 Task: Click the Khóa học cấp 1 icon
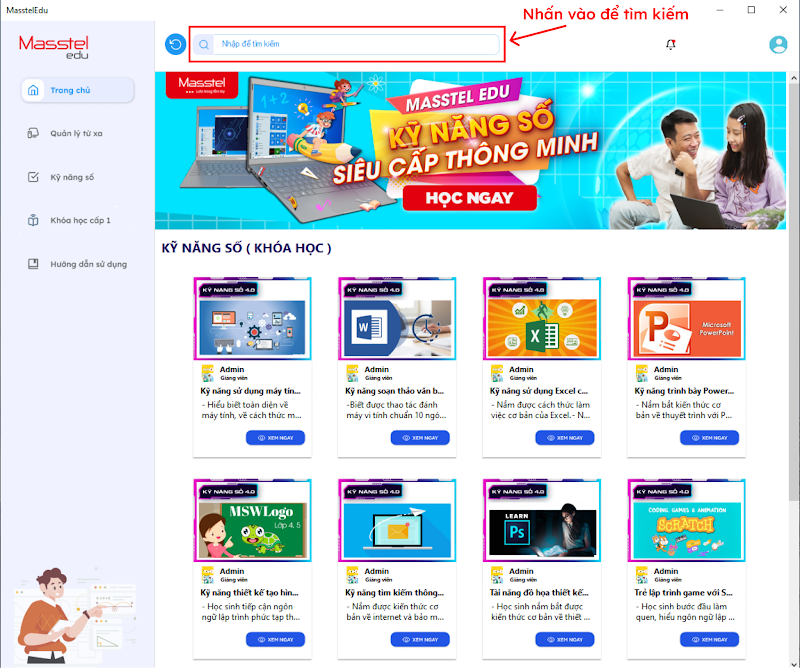(x=33, y=220)
